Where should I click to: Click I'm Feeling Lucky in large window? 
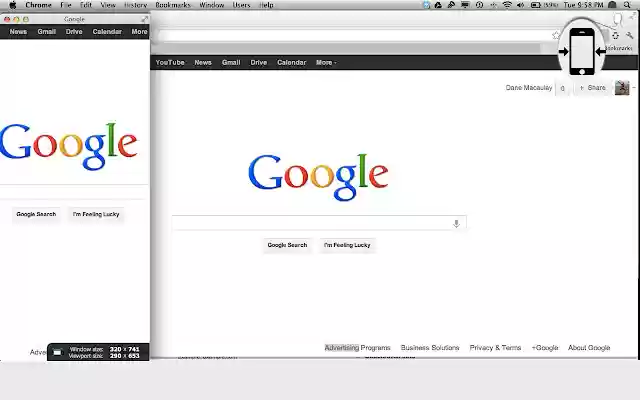click(347, 245)
